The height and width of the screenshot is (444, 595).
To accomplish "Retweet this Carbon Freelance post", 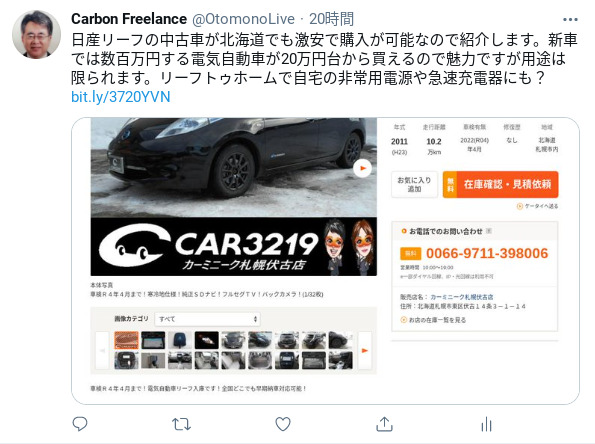I will [x=181, y=424].
